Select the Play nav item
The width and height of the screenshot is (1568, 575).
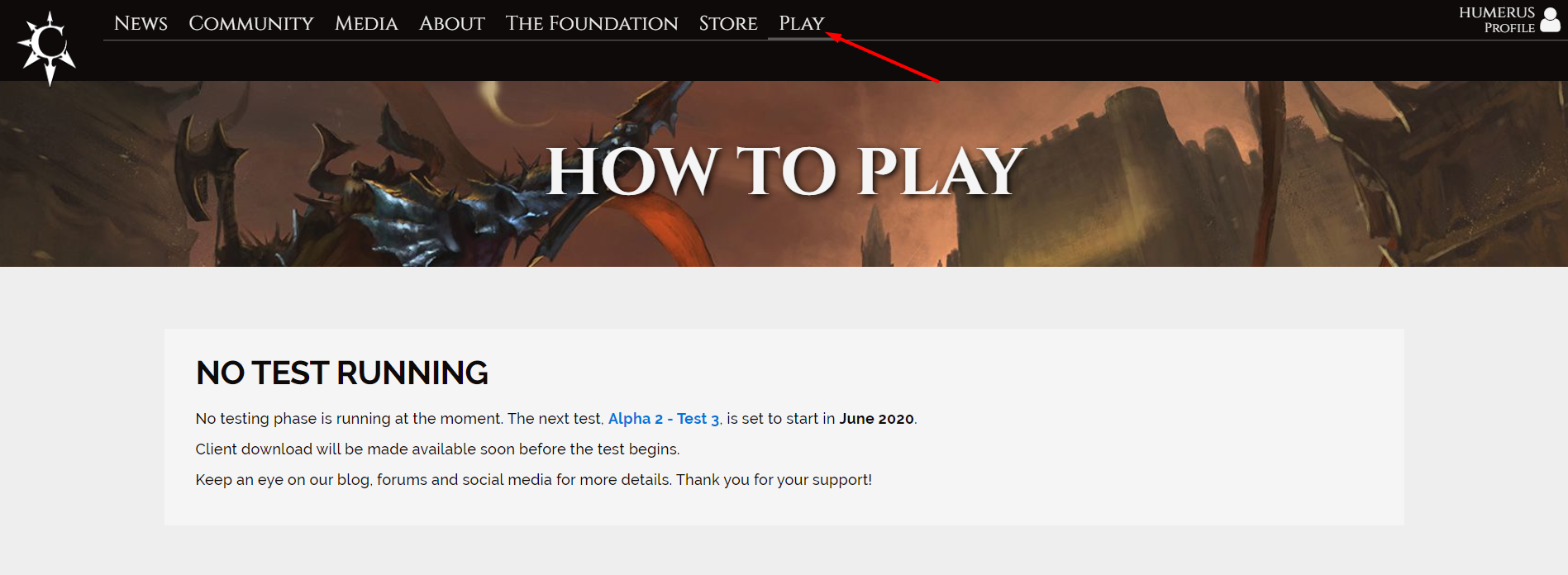[x=802, y=23]
